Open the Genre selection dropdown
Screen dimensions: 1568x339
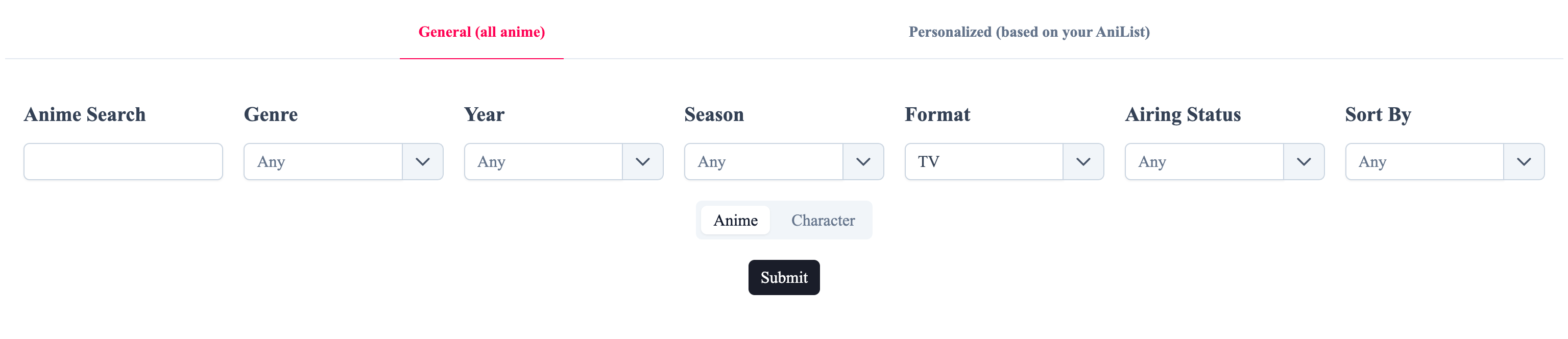(323, 161)
